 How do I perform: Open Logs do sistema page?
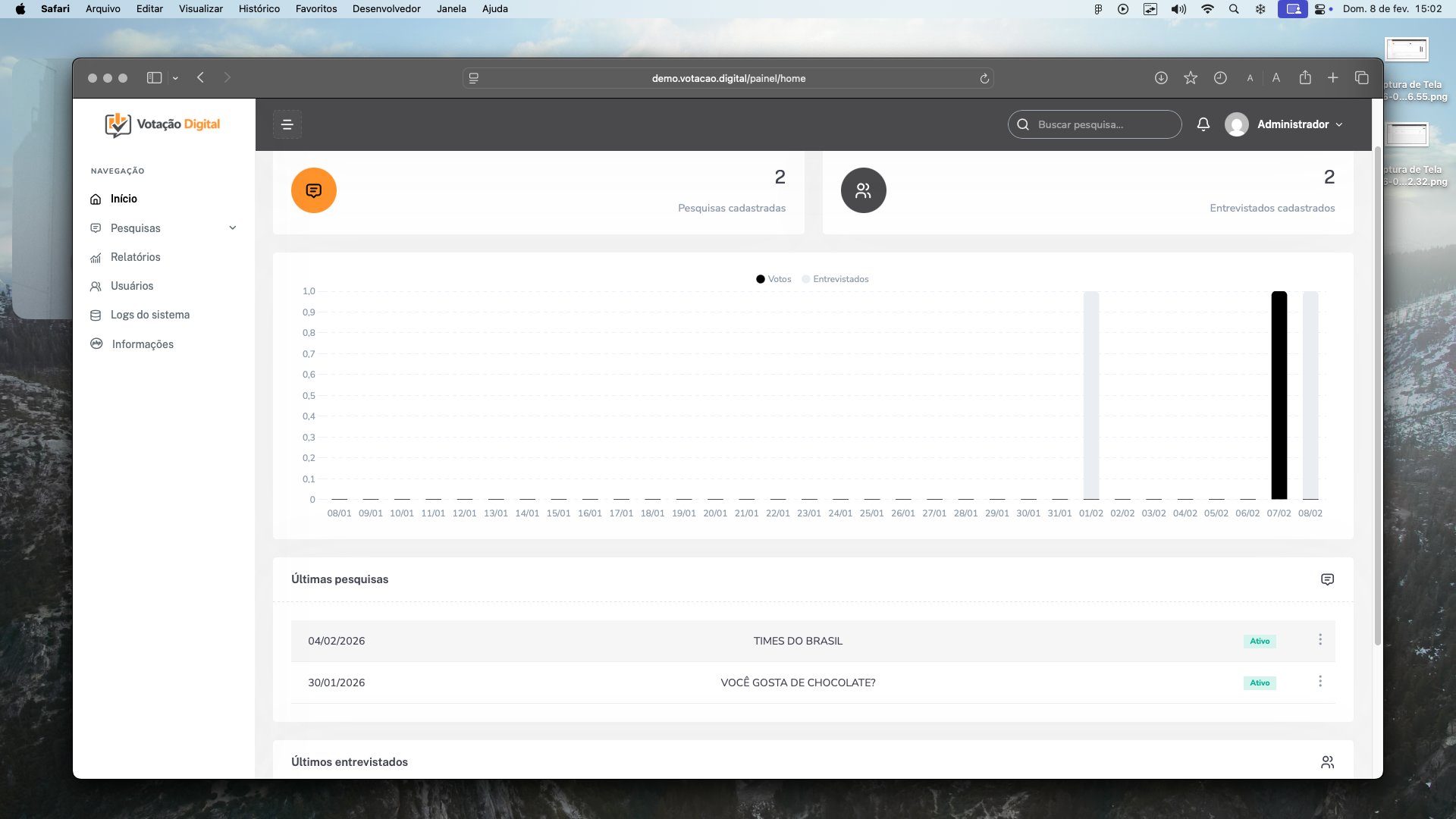(149, 315)
